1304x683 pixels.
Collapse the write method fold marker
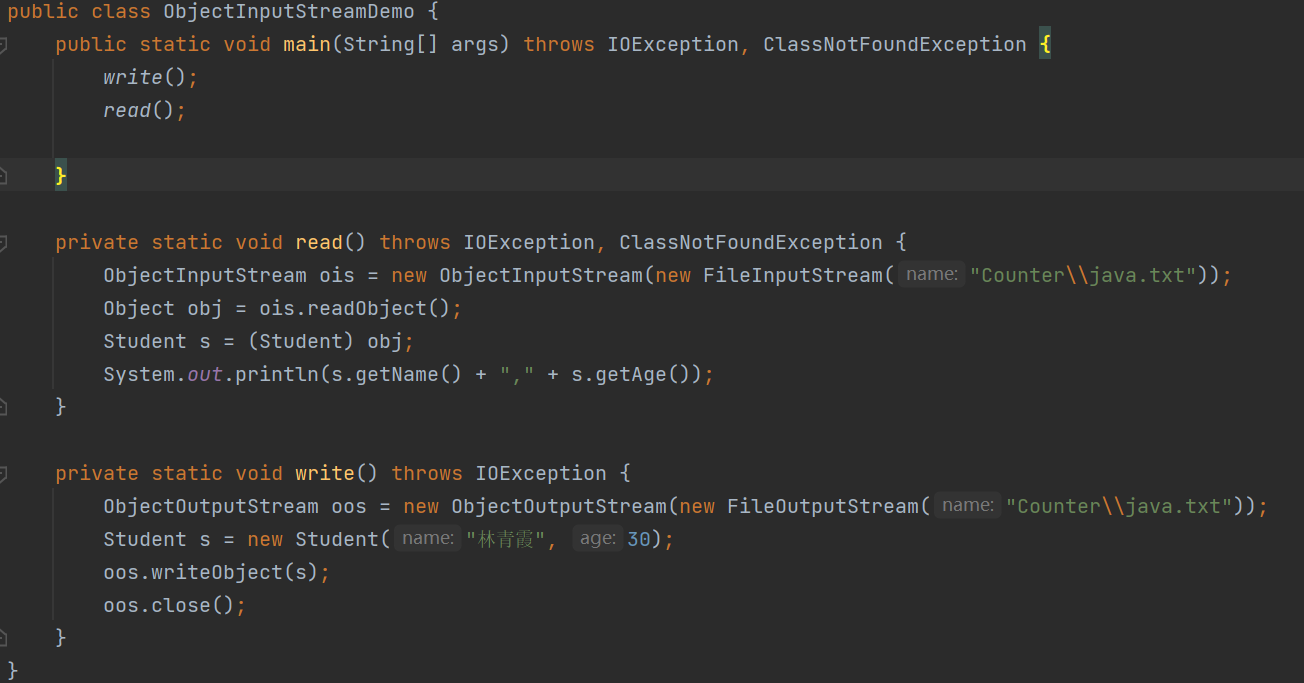tap(3, 474)
